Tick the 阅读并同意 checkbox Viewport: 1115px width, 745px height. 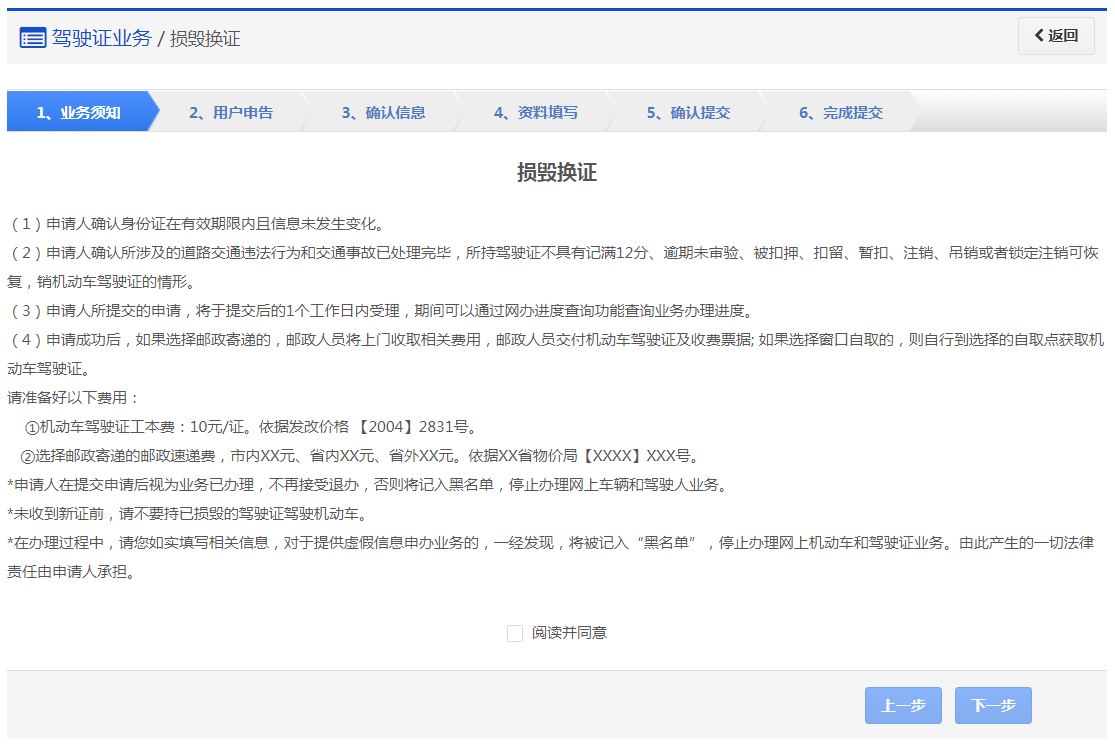click(x=515, y=633)
